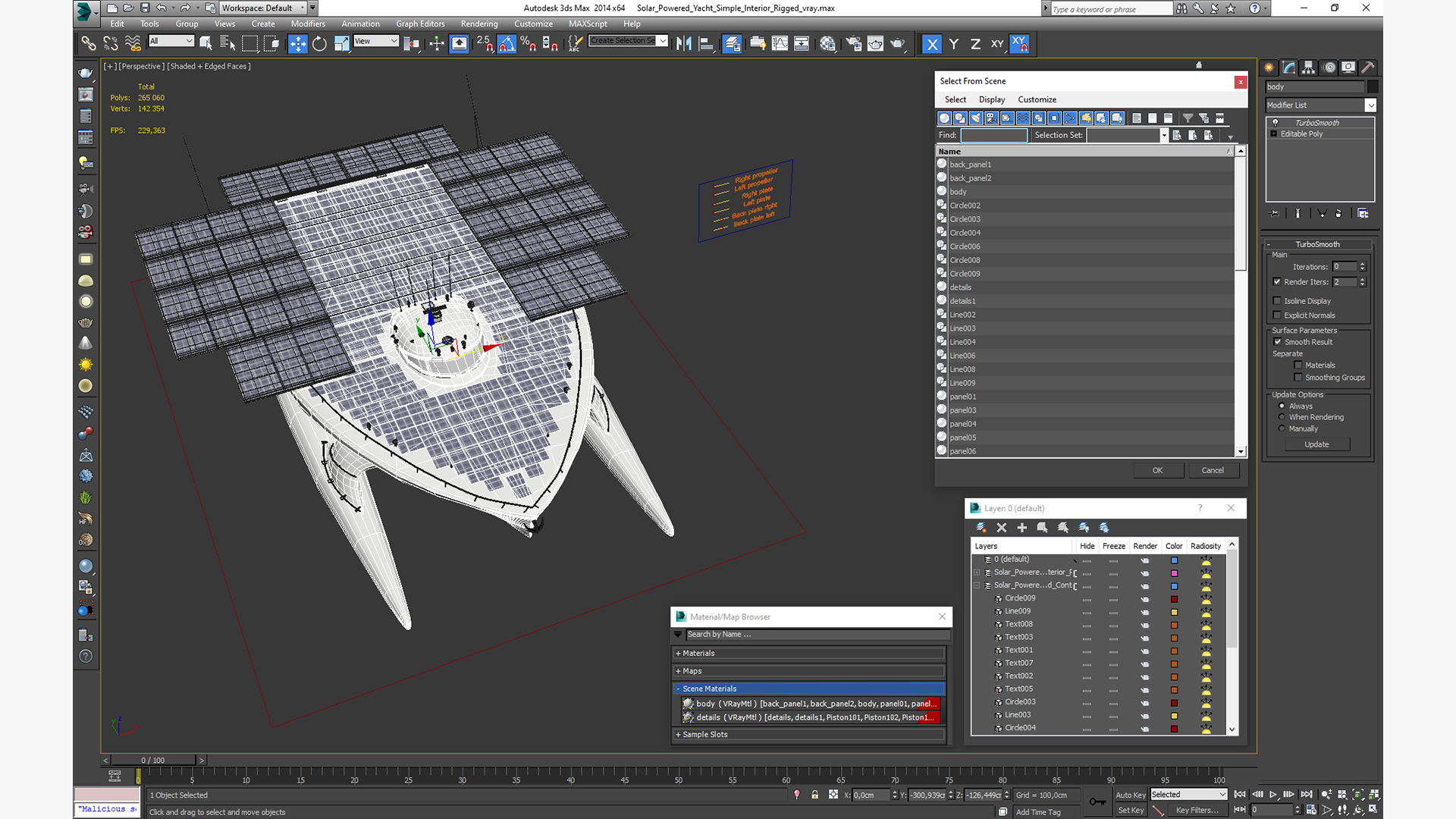Click the Auto Key button
This screenshot has height=819, width=1456.
1130,795
